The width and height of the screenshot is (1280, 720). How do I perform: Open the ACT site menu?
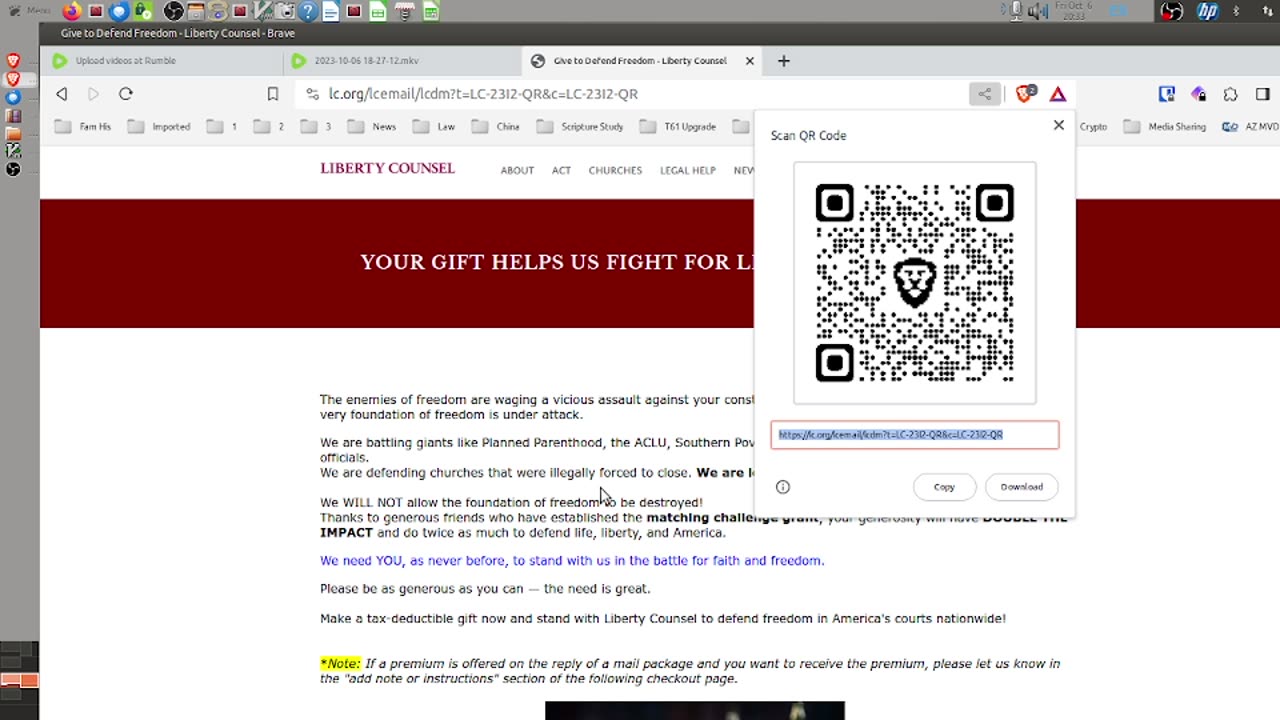pos(561,170)
